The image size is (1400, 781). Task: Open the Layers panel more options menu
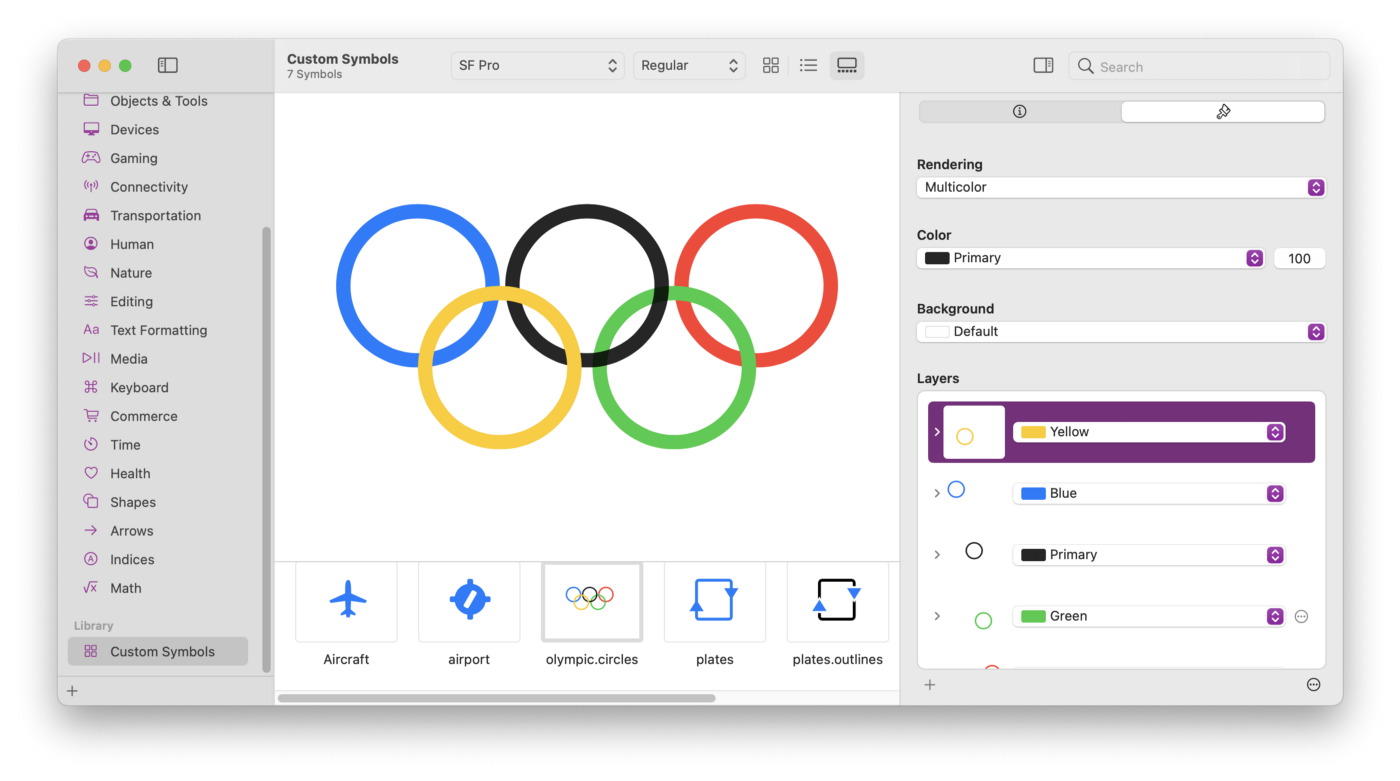coord(1313,685)
